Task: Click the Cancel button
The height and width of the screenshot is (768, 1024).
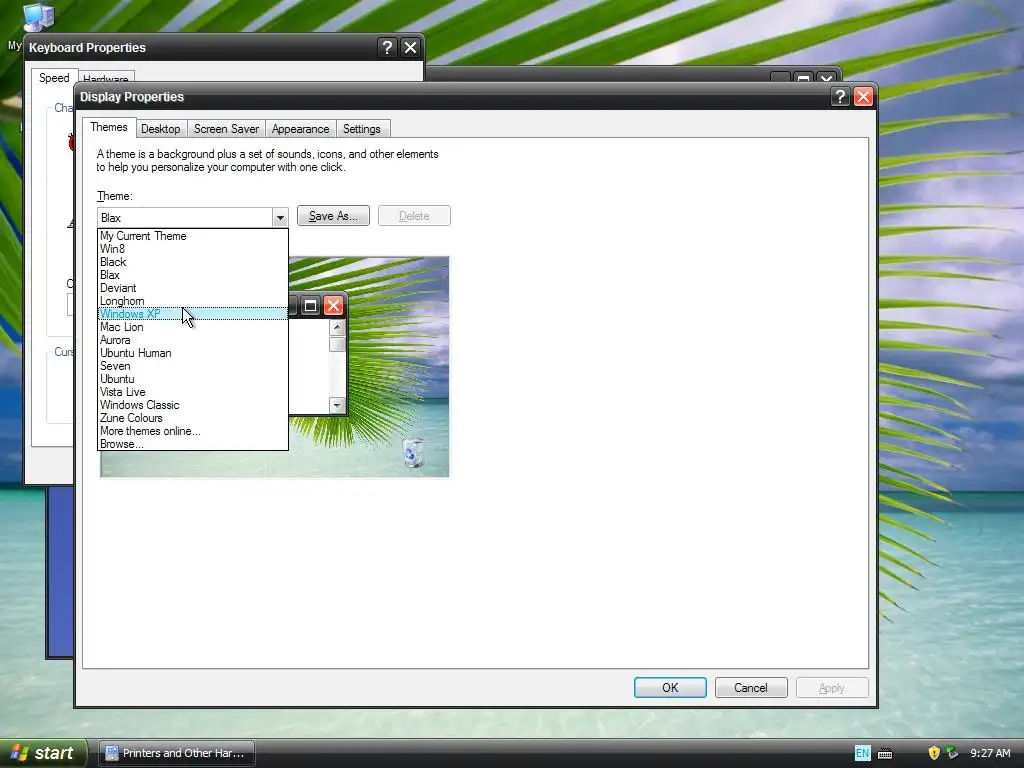Action: 751,688
